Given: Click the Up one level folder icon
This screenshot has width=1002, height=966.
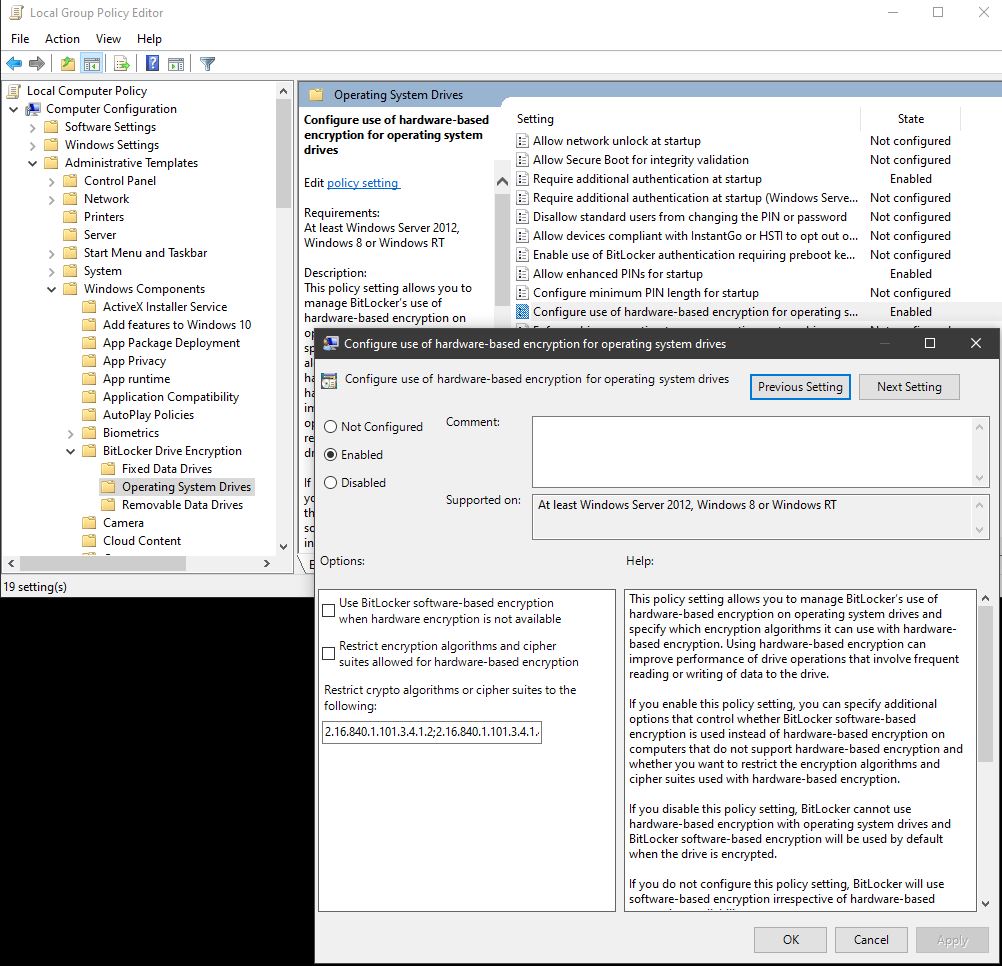Looking at the screenshot, I should [x=68, y=63].
